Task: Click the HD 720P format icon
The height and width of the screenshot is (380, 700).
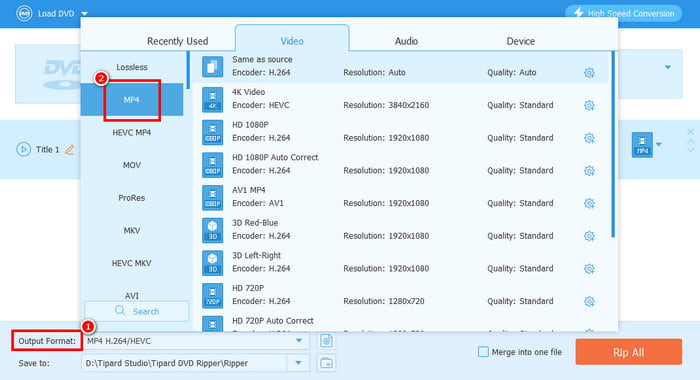Action: [x=212, y=295]
